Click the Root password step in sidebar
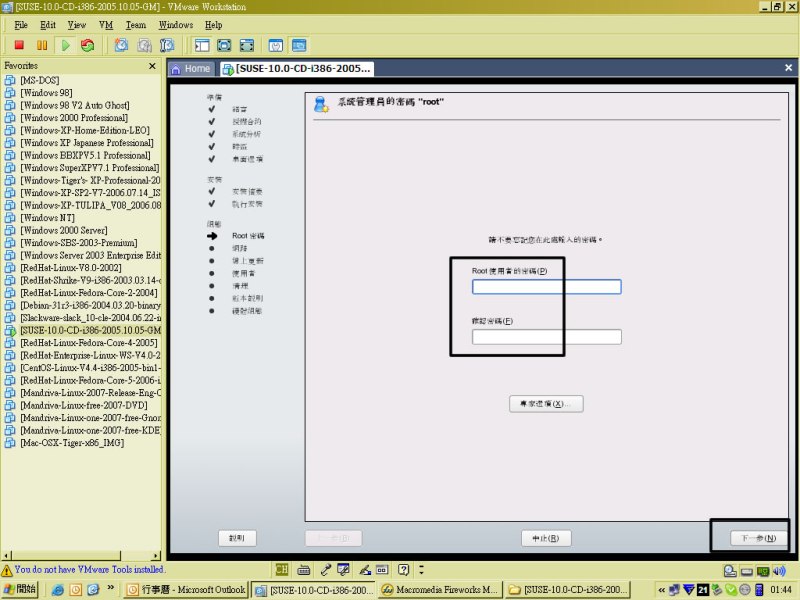This screenshot has height=600, width=800. click(x=248, y=236)
